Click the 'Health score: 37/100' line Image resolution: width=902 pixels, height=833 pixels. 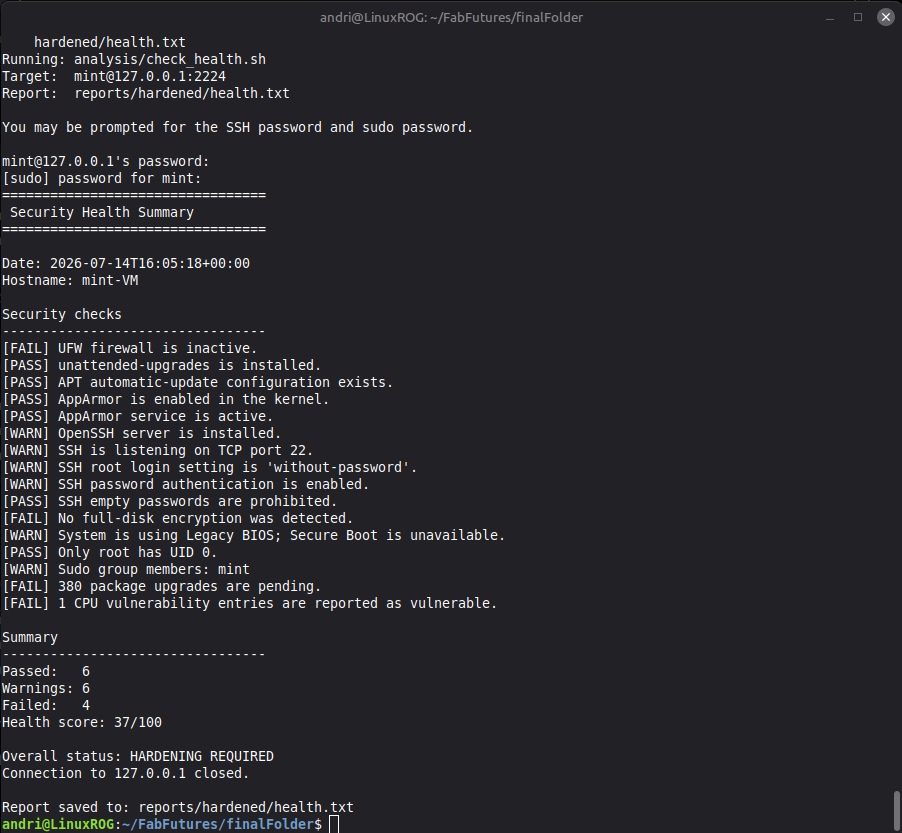pos(82,723)
